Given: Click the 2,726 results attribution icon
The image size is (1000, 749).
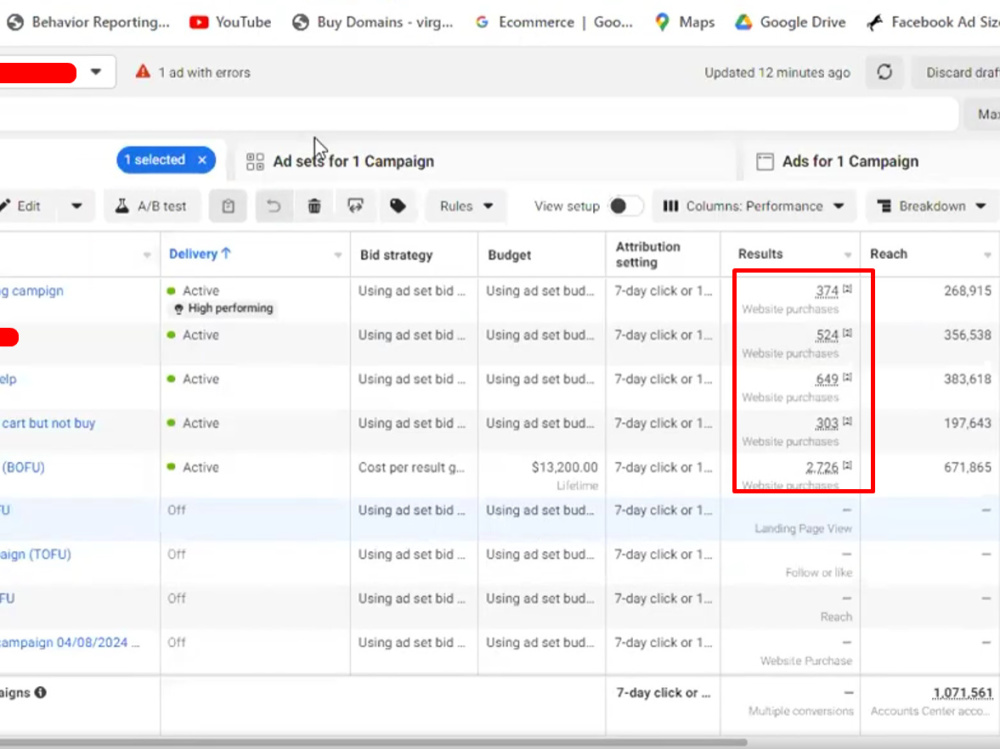Looking at the screenshot, I should pos(847,465).
